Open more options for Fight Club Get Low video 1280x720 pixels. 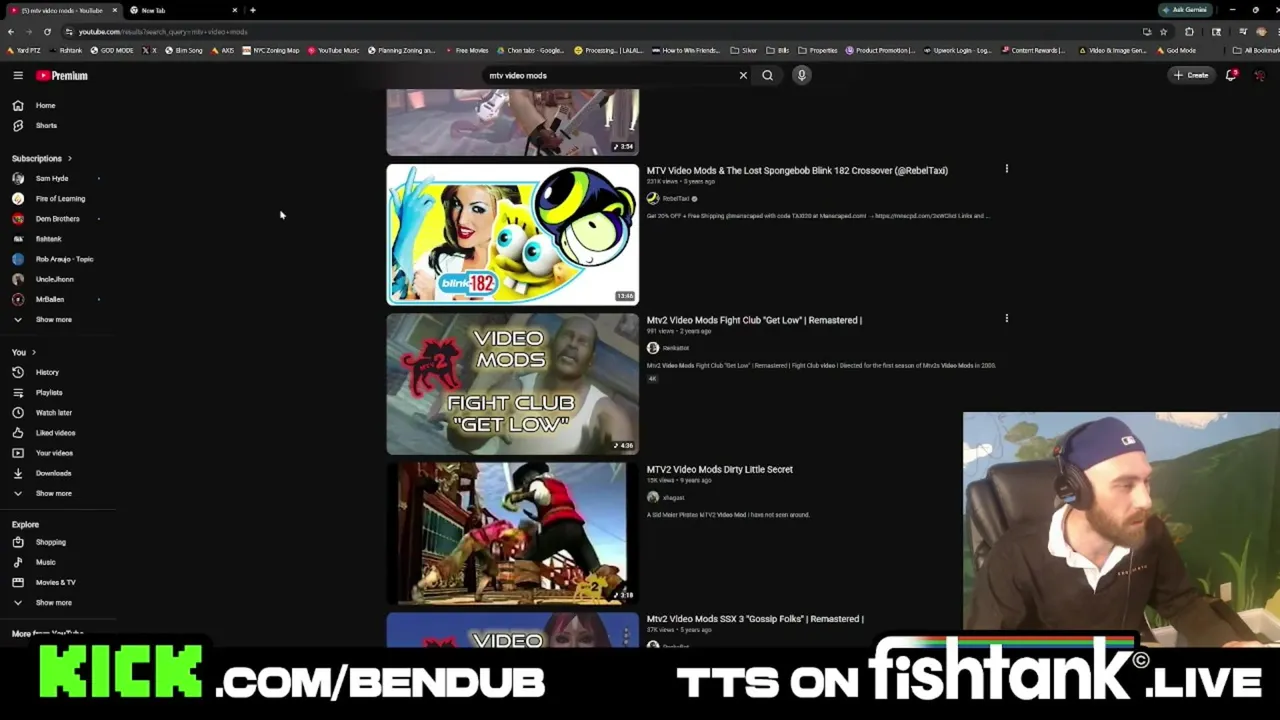coord(1006,319)
